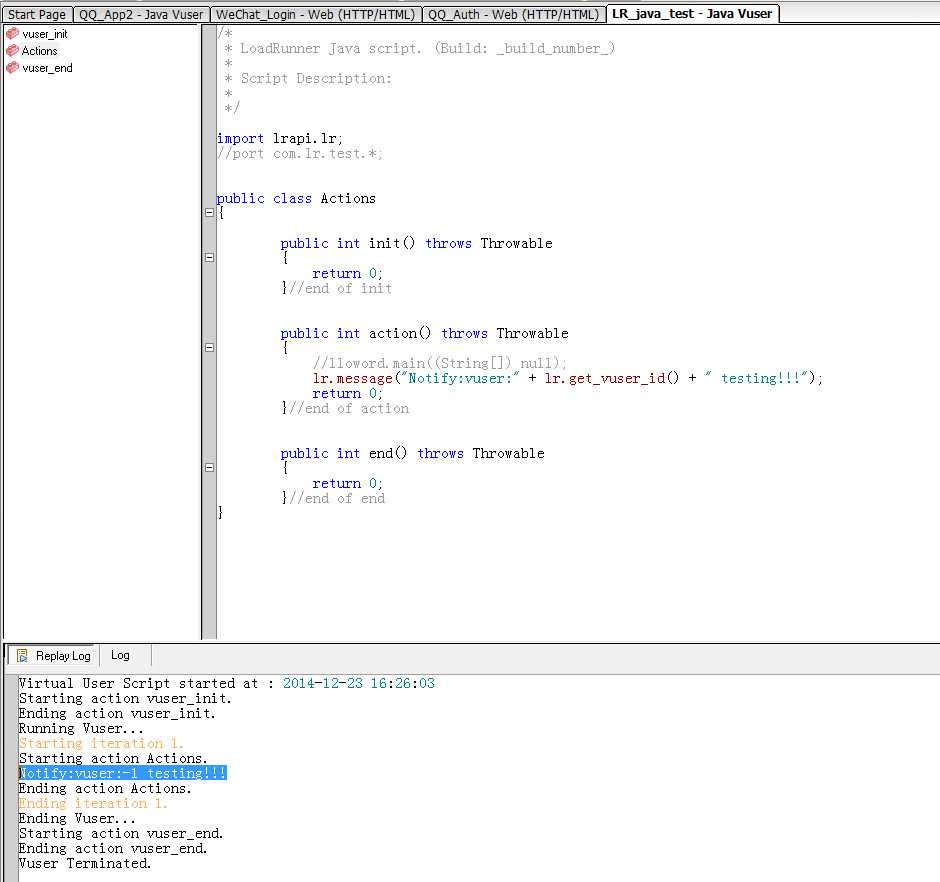Click the commented '//port com.lr.test.*;' line
Image resolution: width=940 pixels, height=882 pixels.
[300, 153]
